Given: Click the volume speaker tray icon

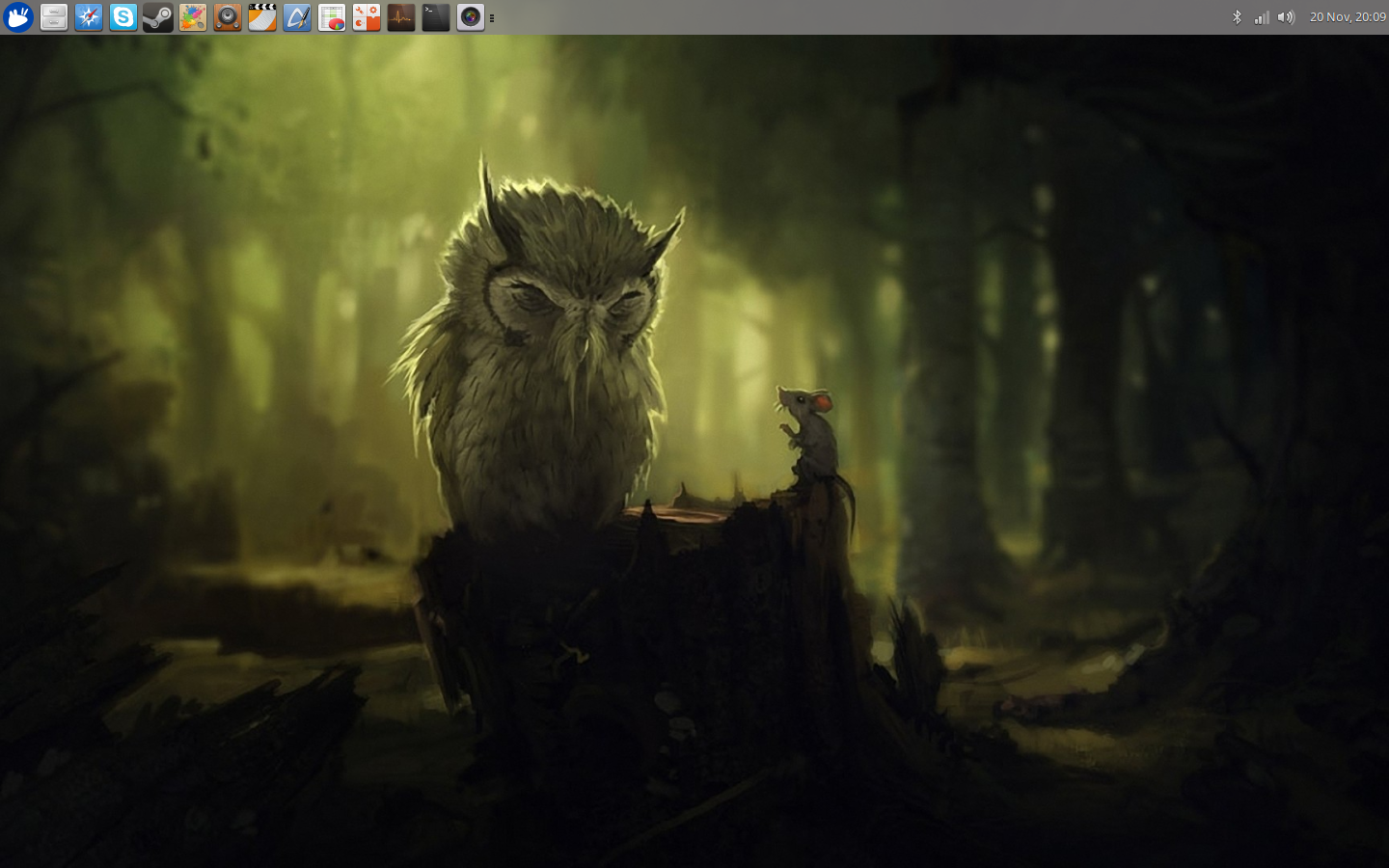Looking at the screenshot, I should (x=1286, y=17).
